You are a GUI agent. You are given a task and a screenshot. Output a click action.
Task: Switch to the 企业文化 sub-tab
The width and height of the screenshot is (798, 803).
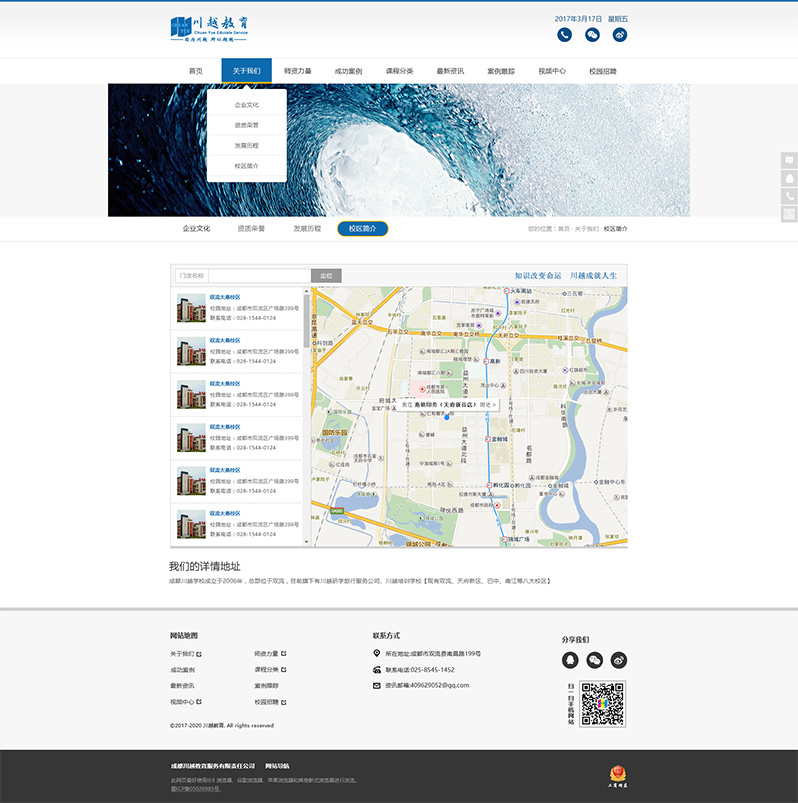tap(196, 229)
